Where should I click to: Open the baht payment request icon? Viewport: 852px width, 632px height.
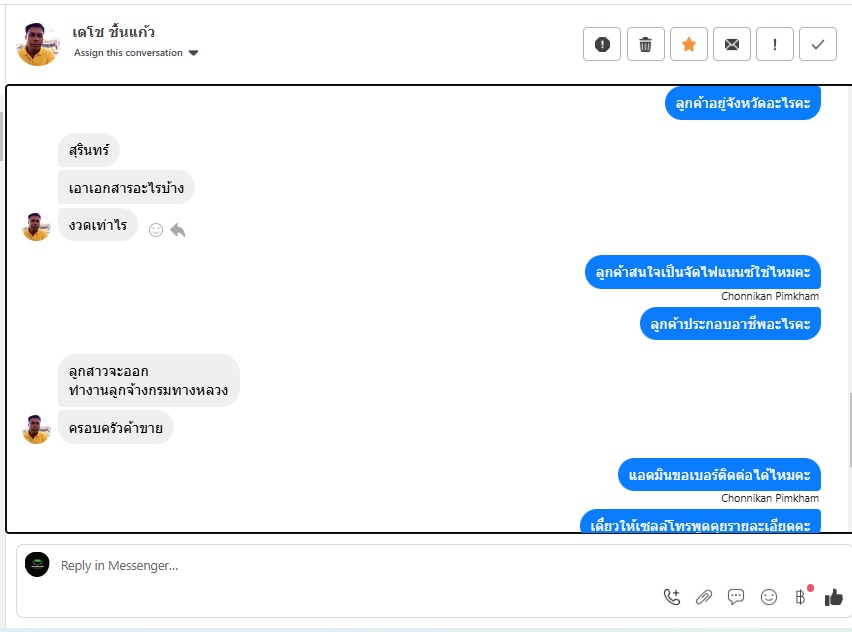coord(800,597)
